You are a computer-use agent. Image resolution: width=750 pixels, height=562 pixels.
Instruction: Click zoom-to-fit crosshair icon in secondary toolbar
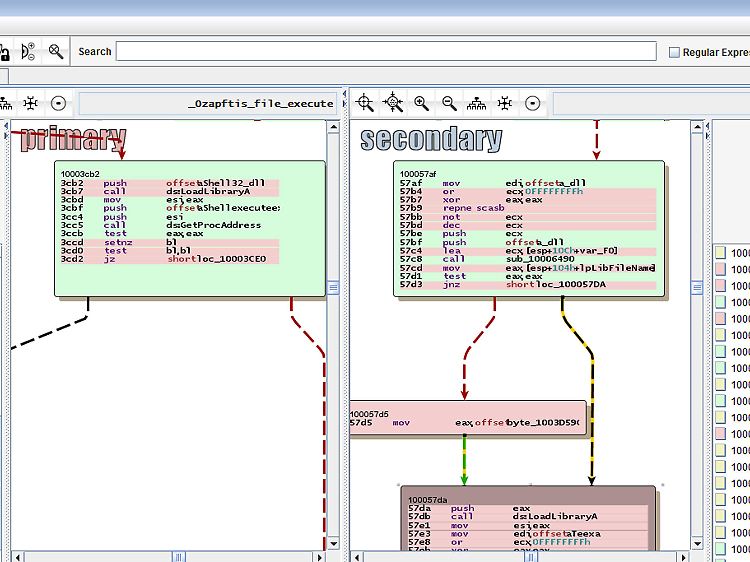(364, 103)
